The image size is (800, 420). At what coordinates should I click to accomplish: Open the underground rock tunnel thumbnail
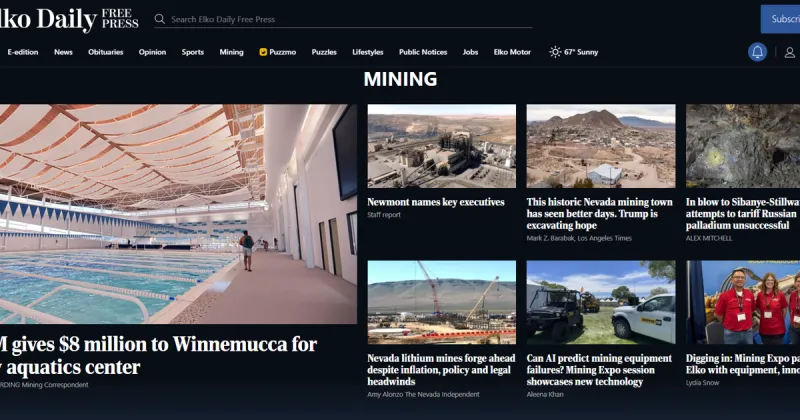pyautogui.click(x=743, y=146)
